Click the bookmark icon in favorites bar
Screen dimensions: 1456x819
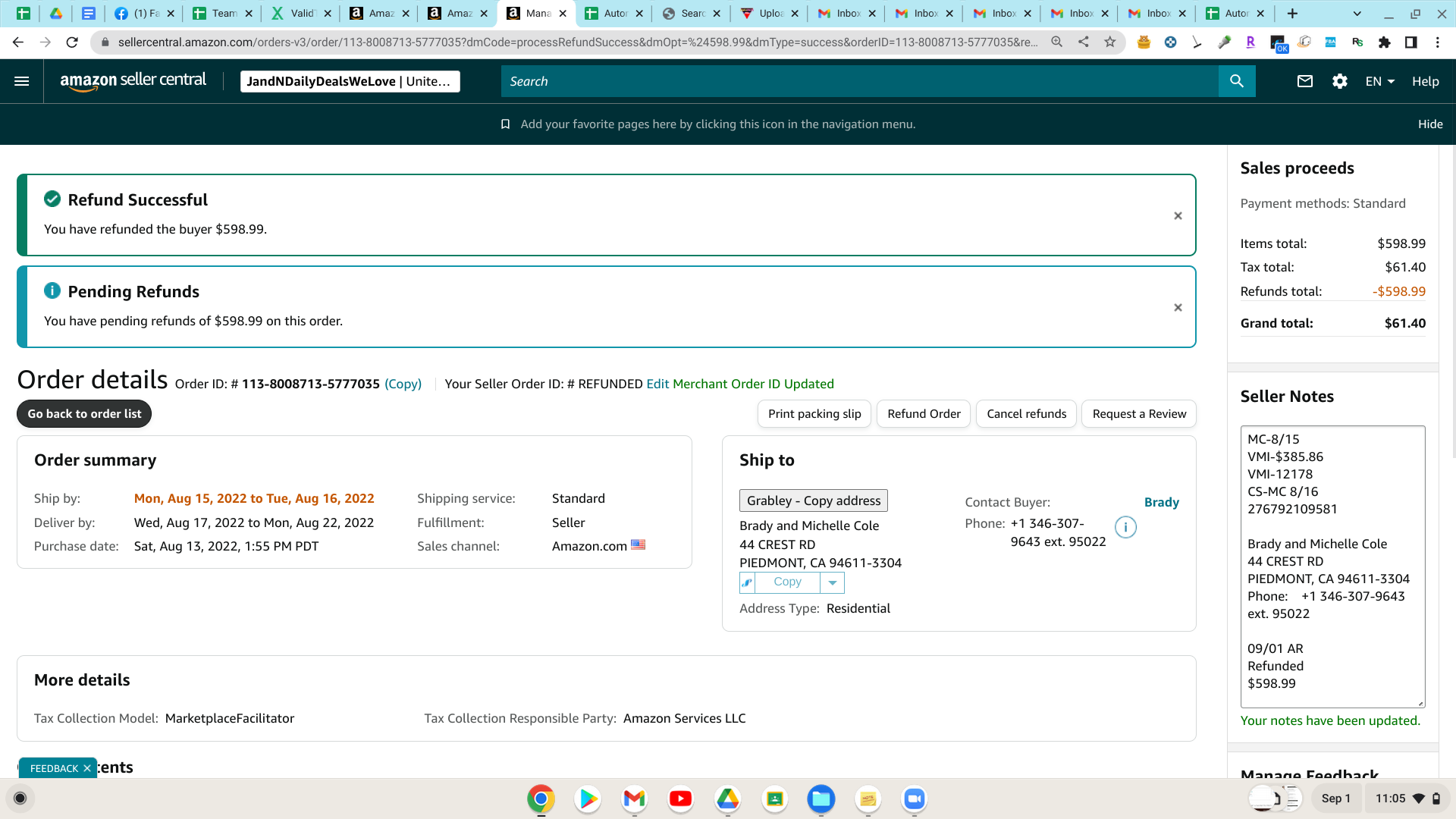pyautogui.click(x=505, y=124)
